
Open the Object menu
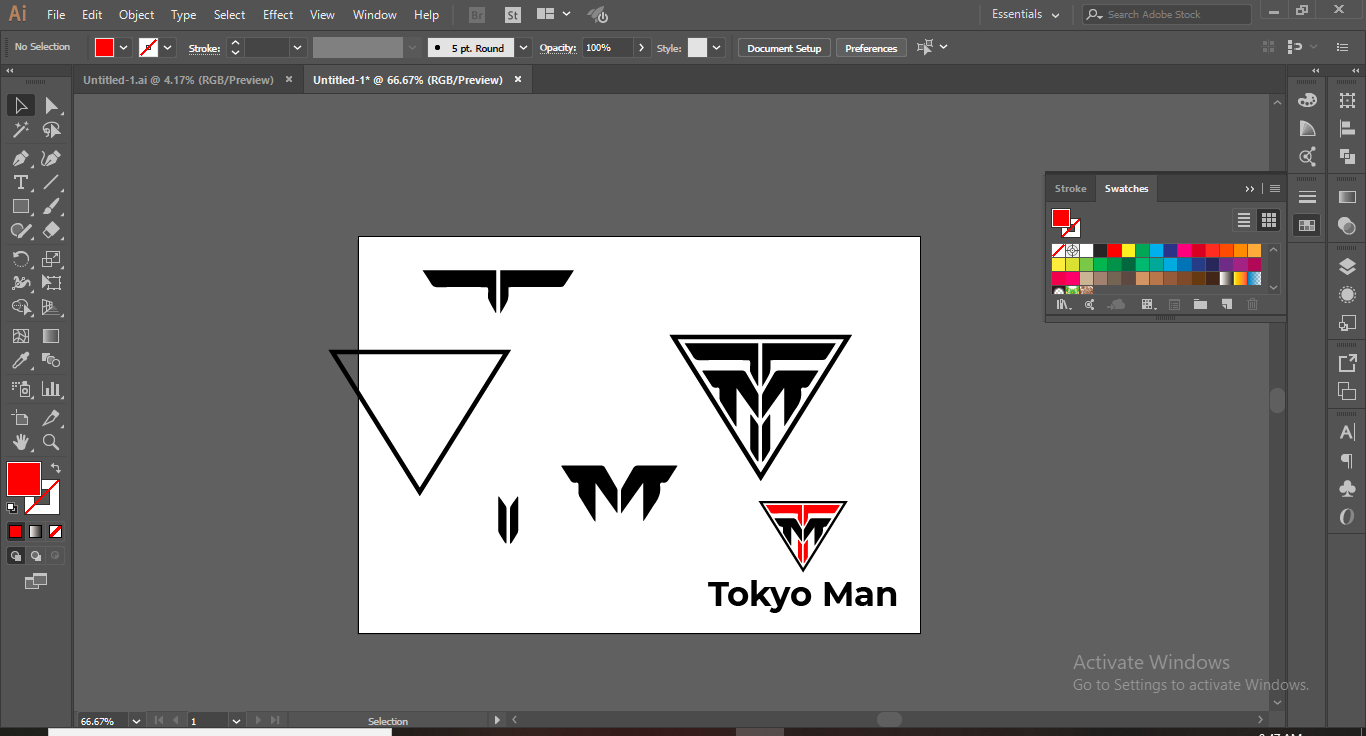(136, 14)
